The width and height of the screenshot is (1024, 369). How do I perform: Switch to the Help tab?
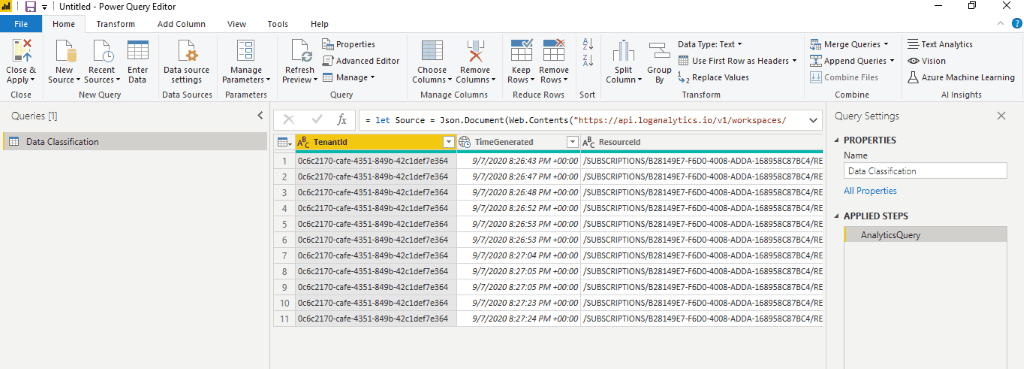[x=319, y=24]
